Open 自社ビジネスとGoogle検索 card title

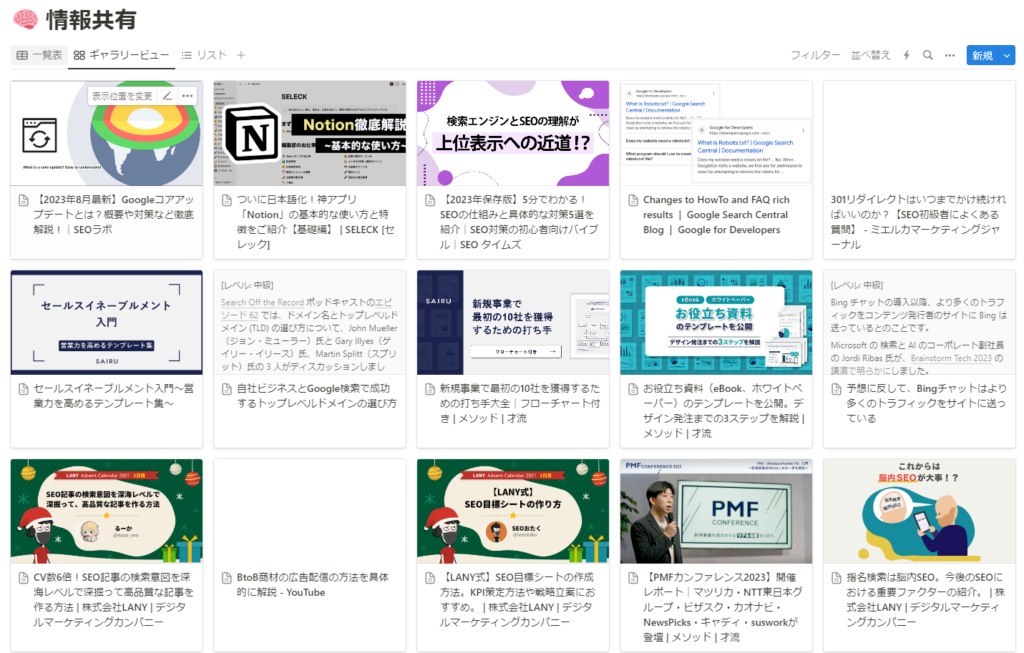tap(316, 396)
